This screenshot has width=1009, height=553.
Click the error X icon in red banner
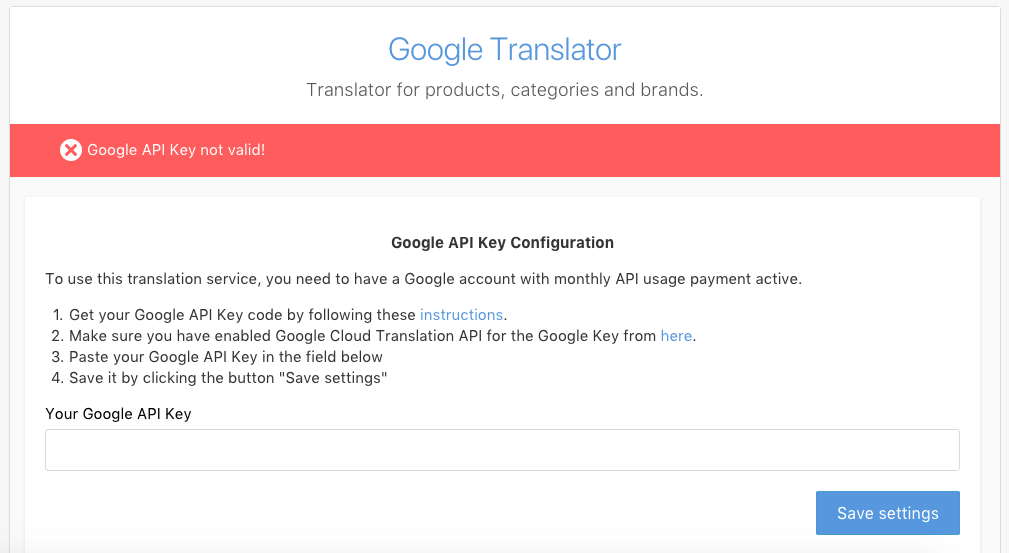[x=70, y=150]
